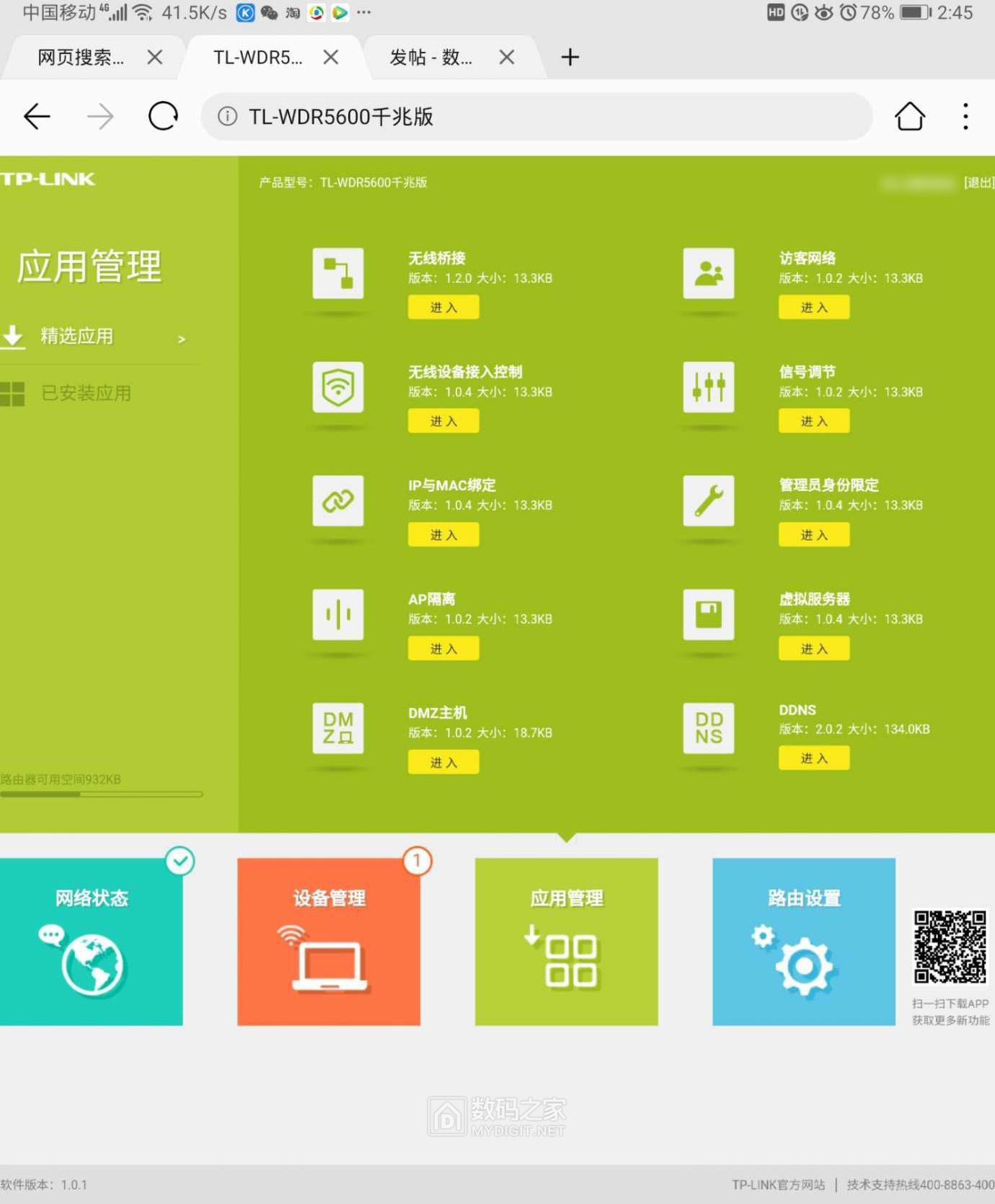Click the battery icon in the status bar
Screen dimensions: 995x1204
click(x=916, y=12)
